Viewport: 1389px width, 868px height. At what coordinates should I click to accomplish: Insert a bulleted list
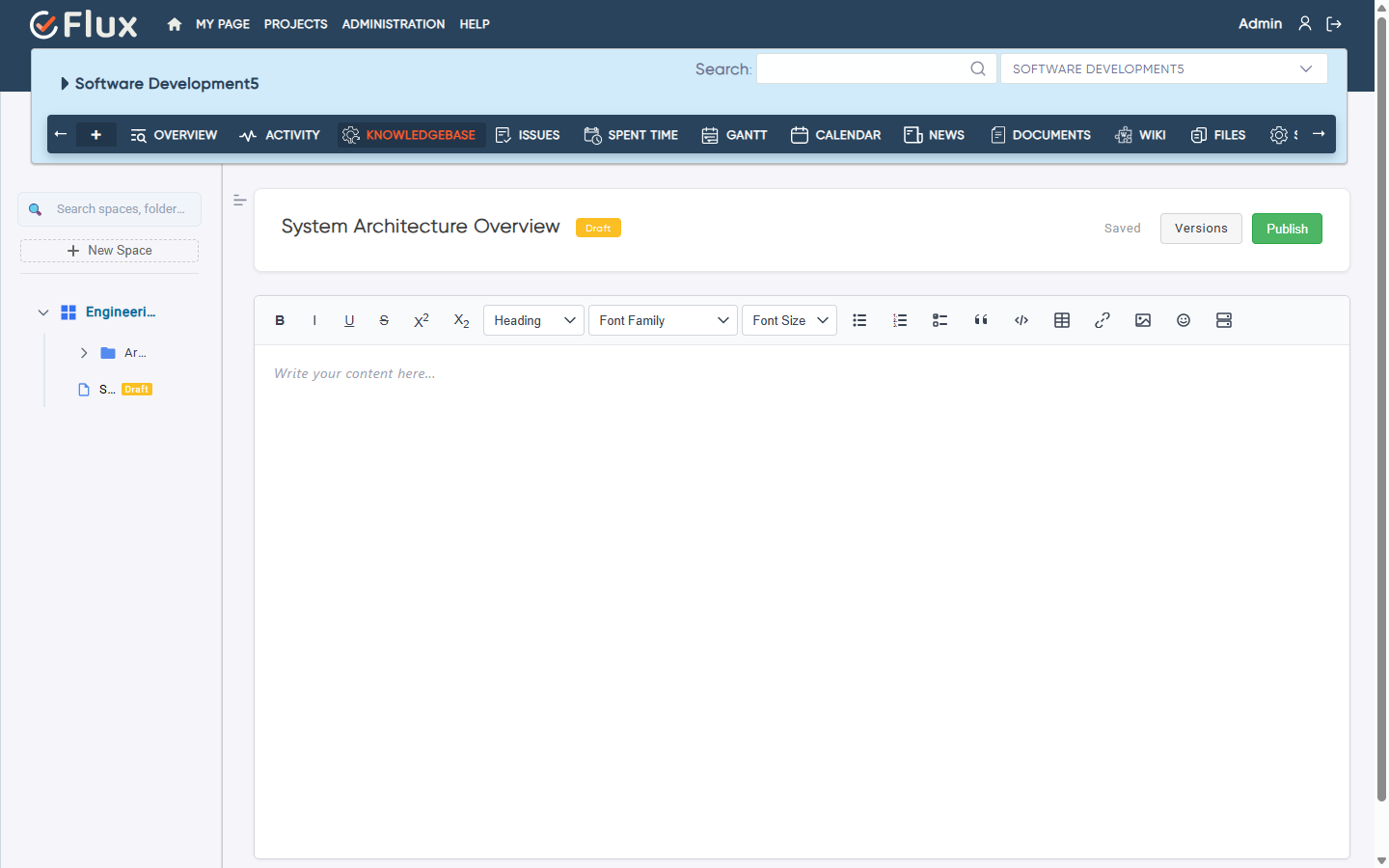tap(859, 320)
